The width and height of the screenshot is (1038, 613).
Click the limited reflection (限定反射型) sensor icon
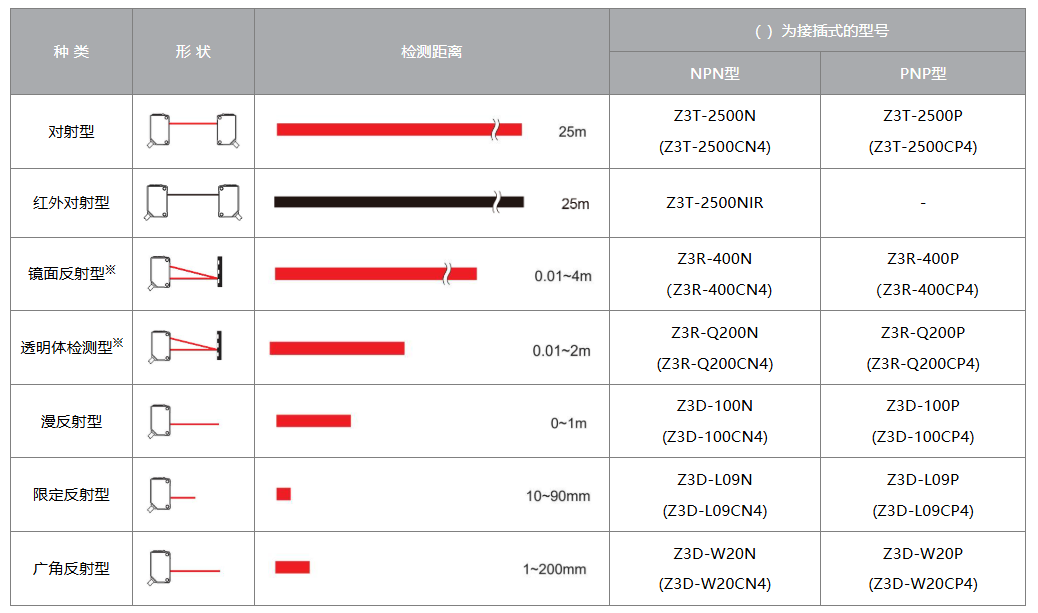172,495
